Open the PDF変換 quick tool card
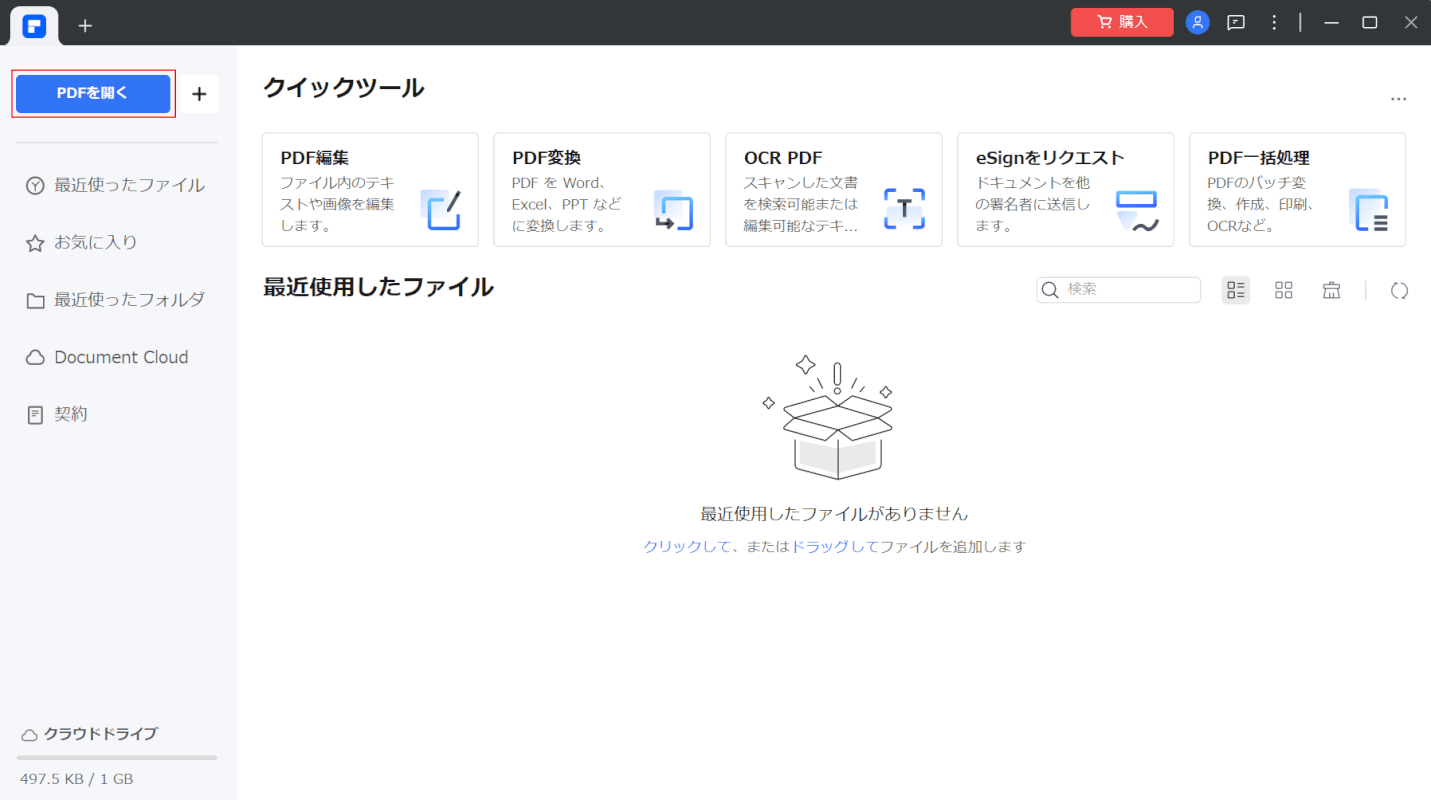This screenshot has height=800, width=1431. coord(602,190)
